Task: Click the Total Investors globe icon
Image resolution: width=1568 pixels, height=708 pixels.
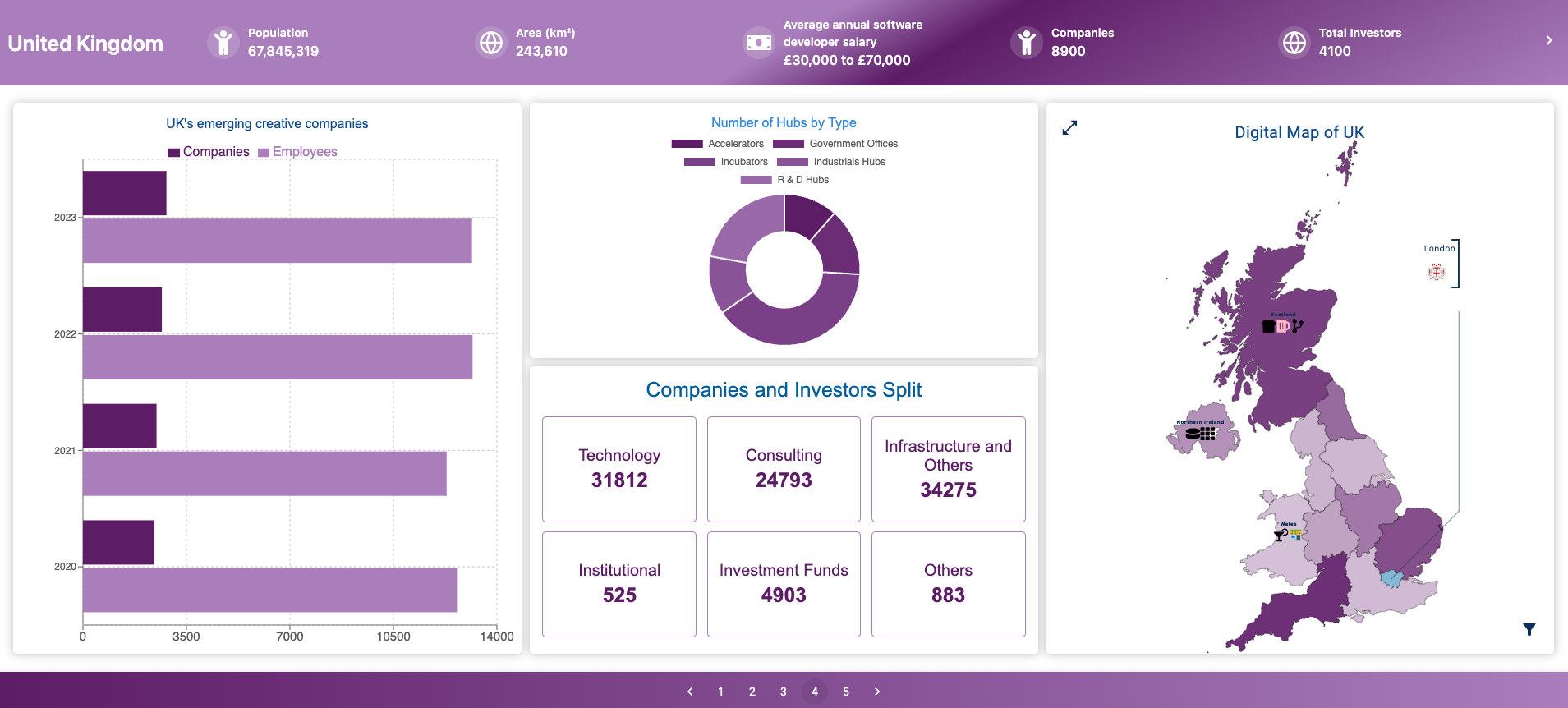Action: click(1294, 43)
